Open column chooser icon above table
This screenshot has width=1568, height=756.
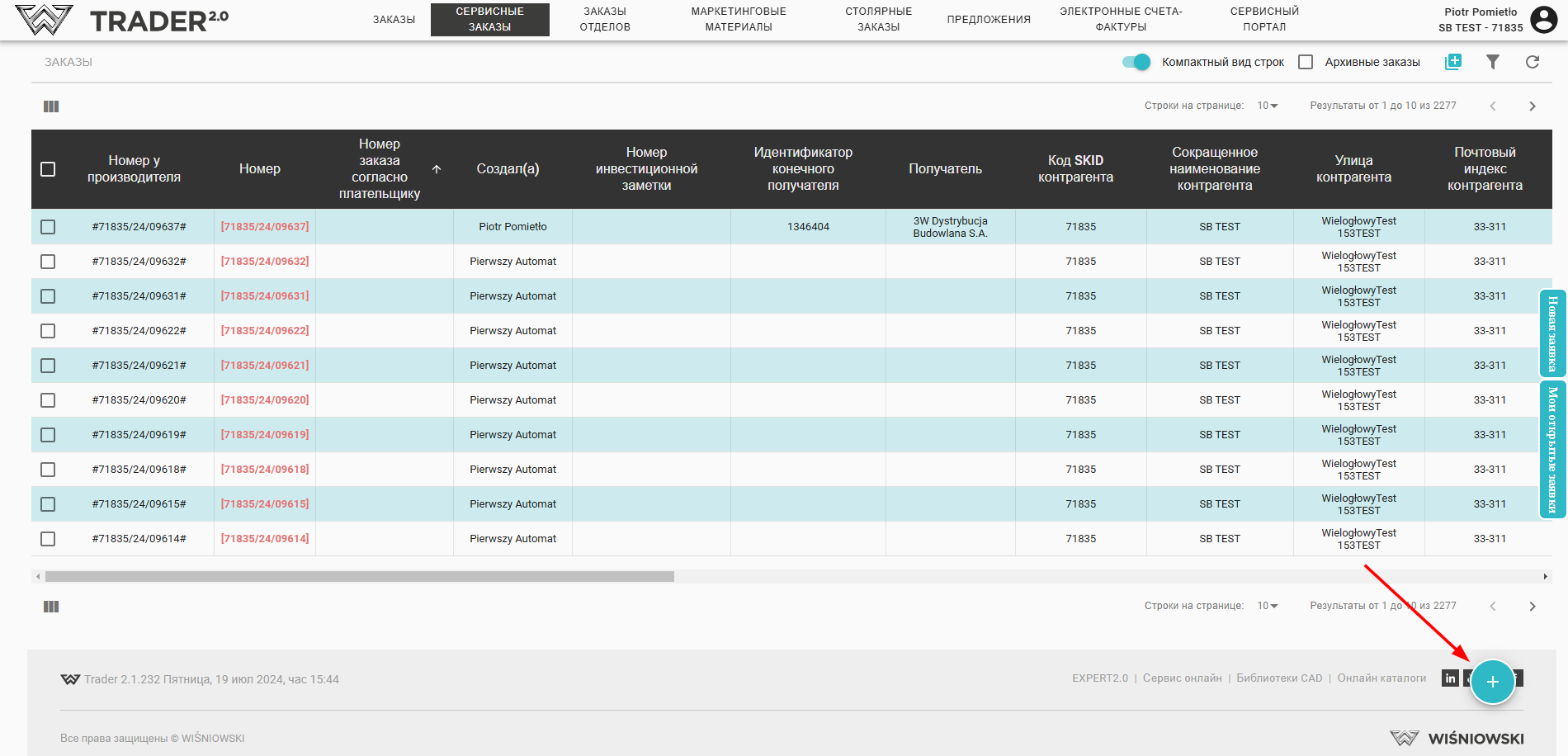pyautogui.click(x=51, y=106)
